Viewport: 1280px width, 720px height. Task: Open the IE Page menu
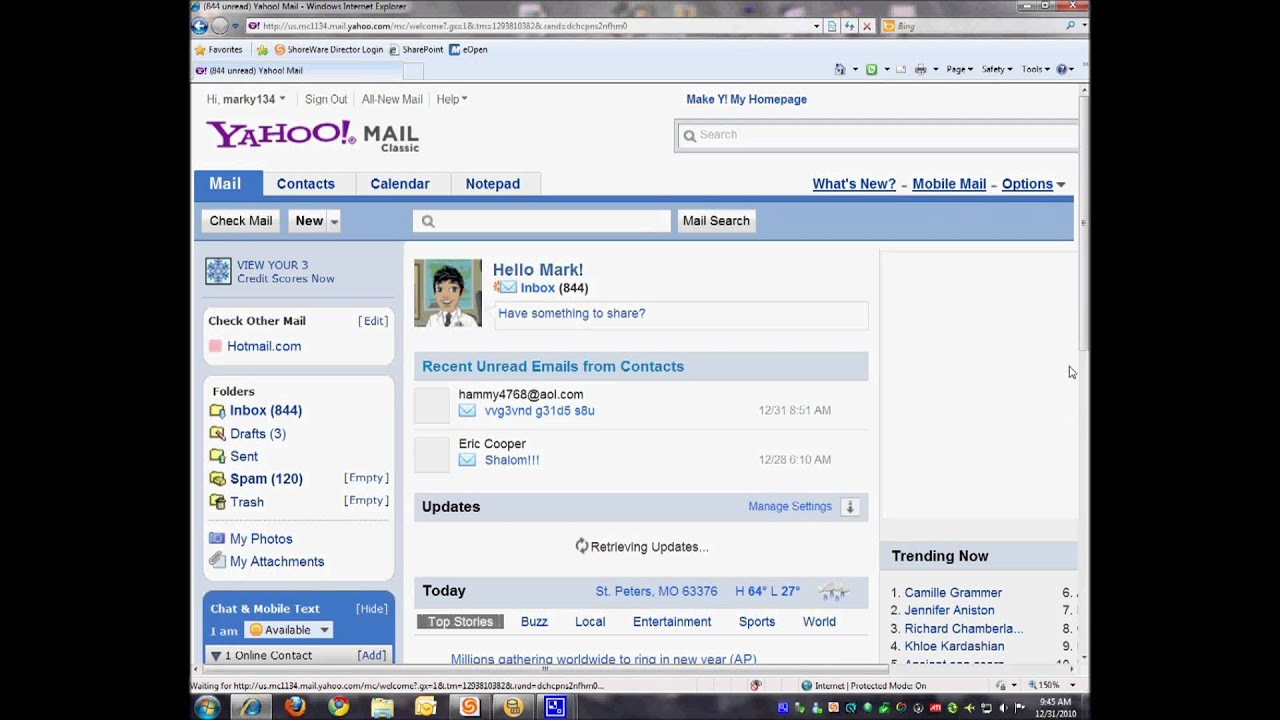point(960,69)
